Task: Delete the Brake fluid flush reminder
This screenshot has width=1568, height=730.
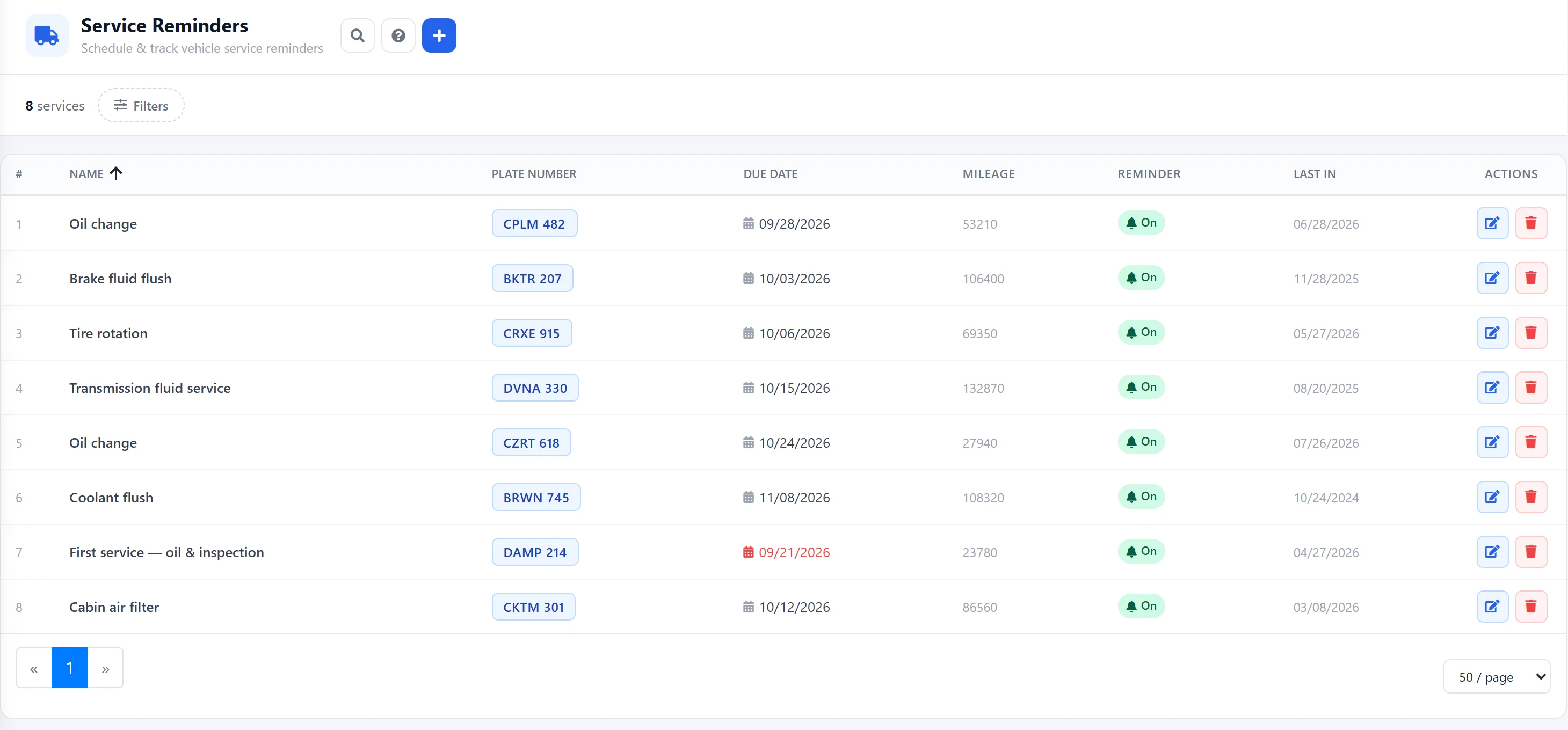Action: tap(1531, 278)
